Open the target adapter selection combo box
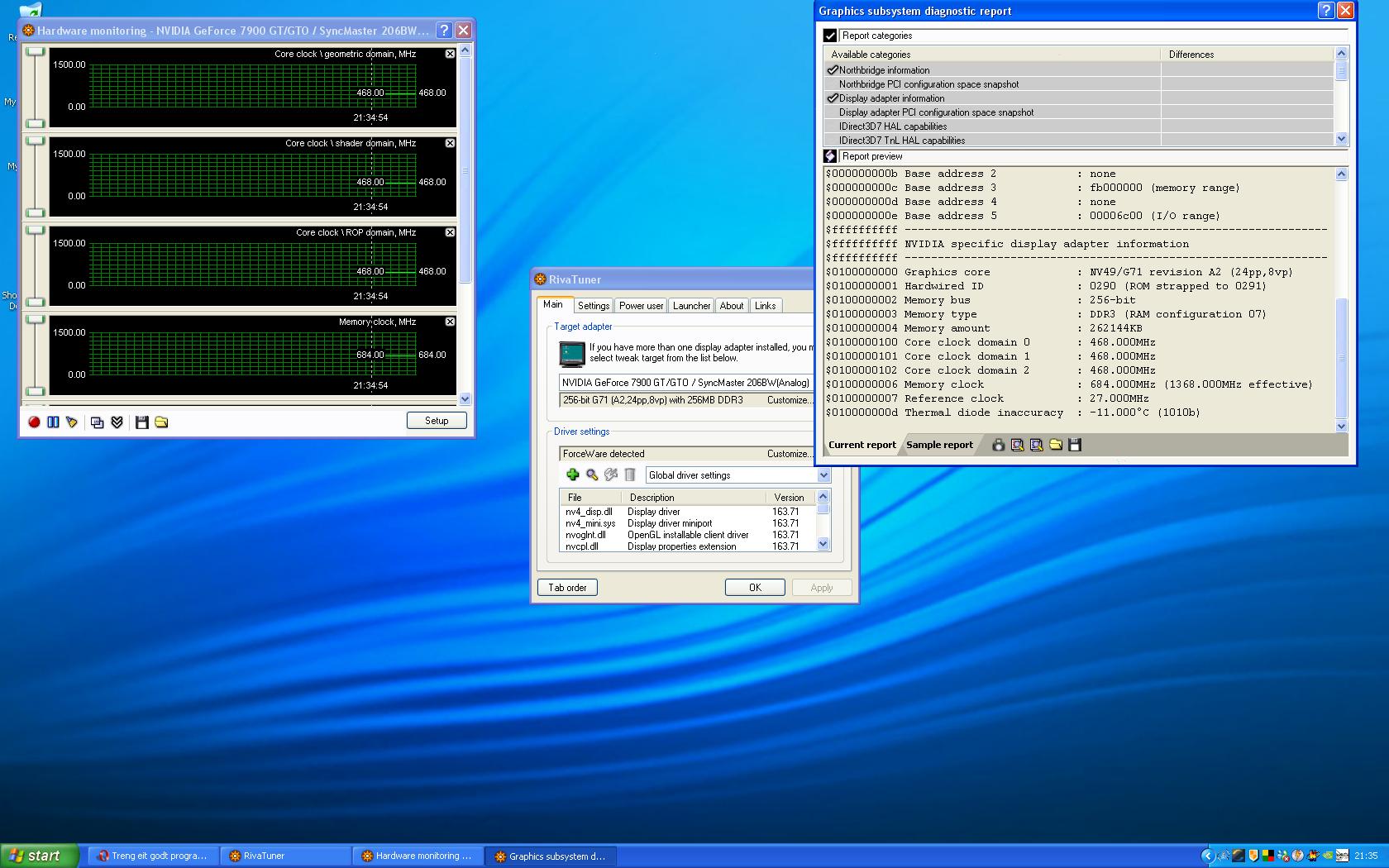The image size is (1389, 868). pyautogui.click(x=686, y=383)
